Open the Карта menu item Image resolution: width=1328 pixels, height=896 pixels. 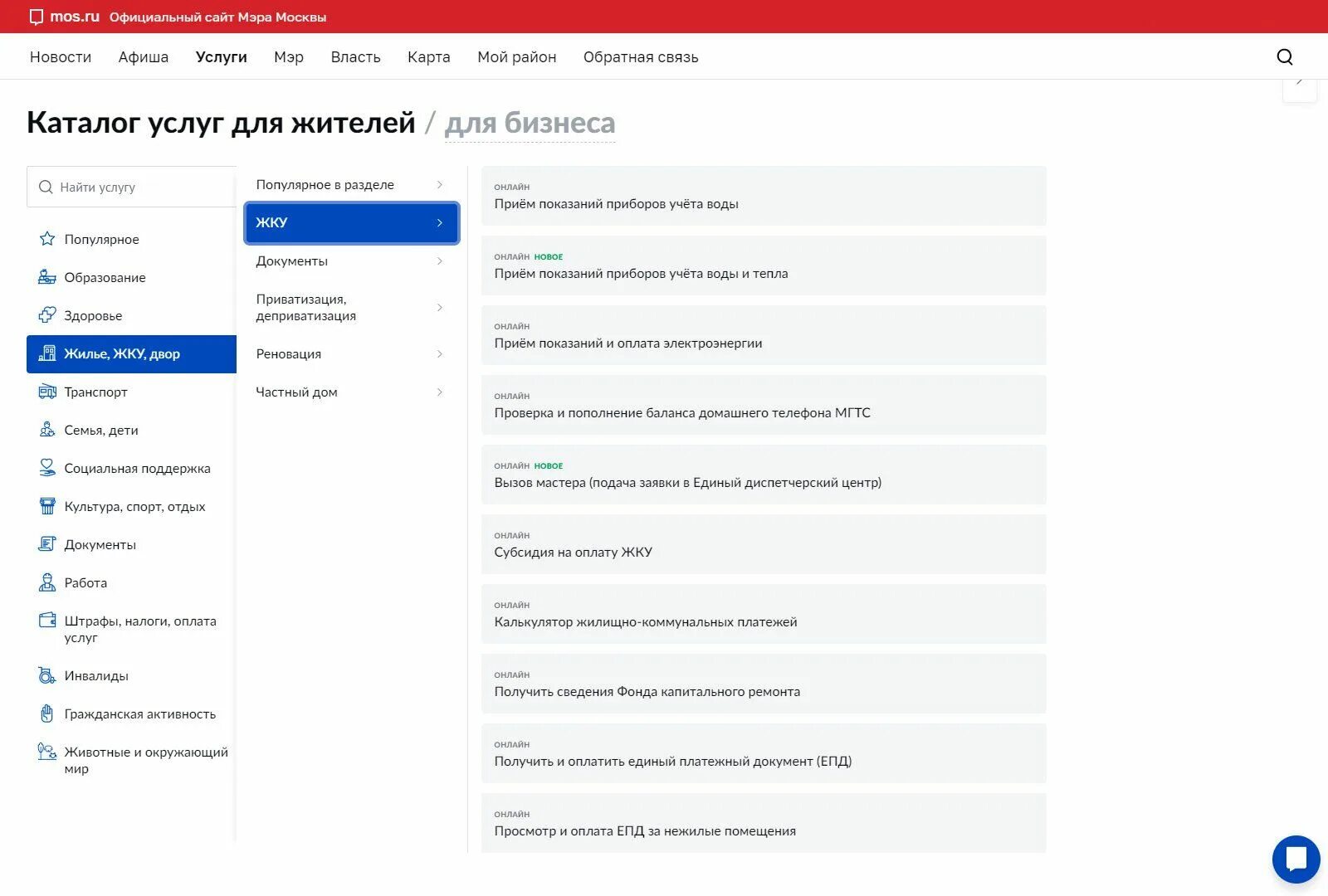pos(429,56)
